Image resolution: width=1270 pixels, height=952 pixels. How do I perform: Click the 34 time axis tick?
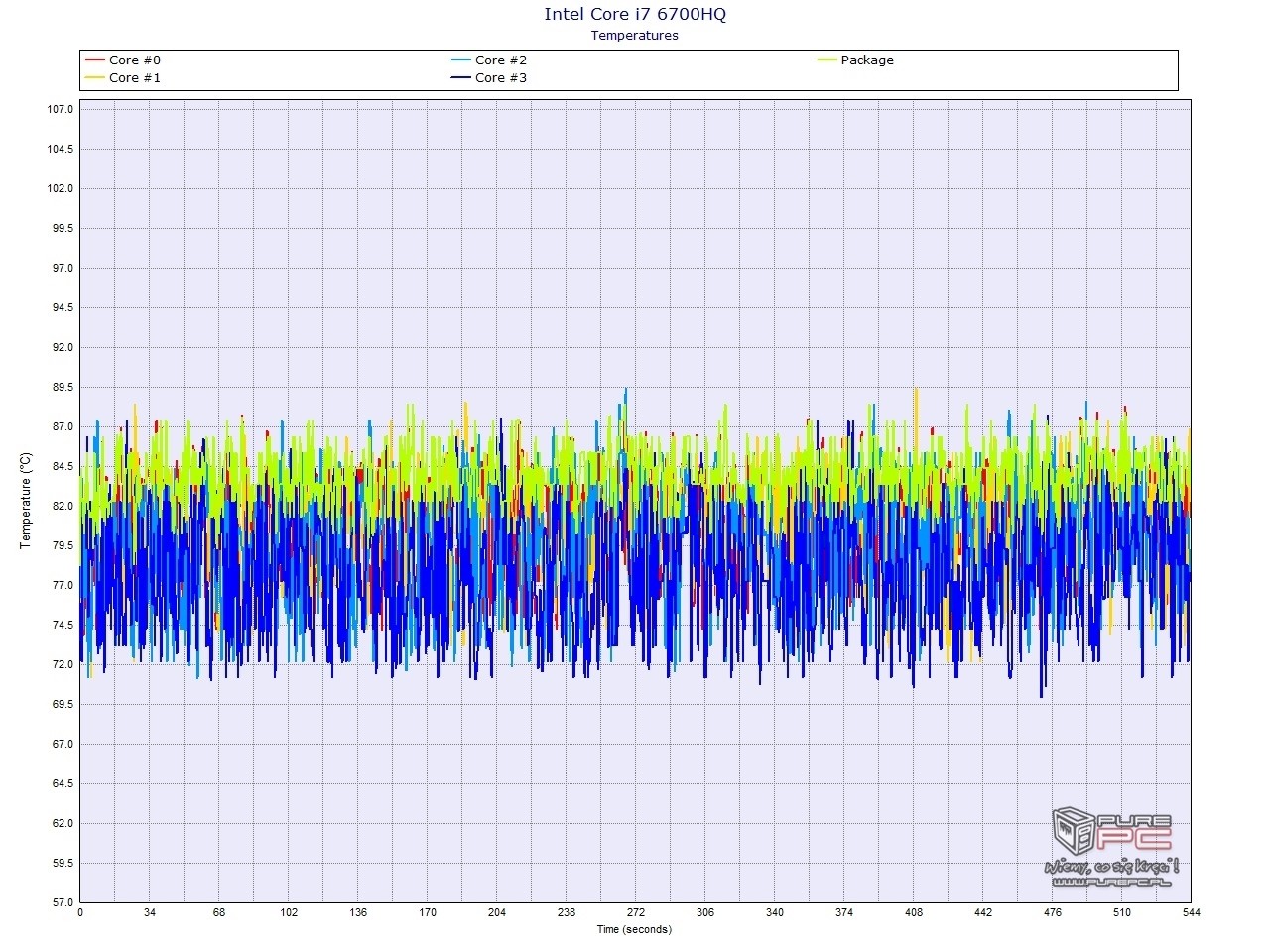(150, 913)
